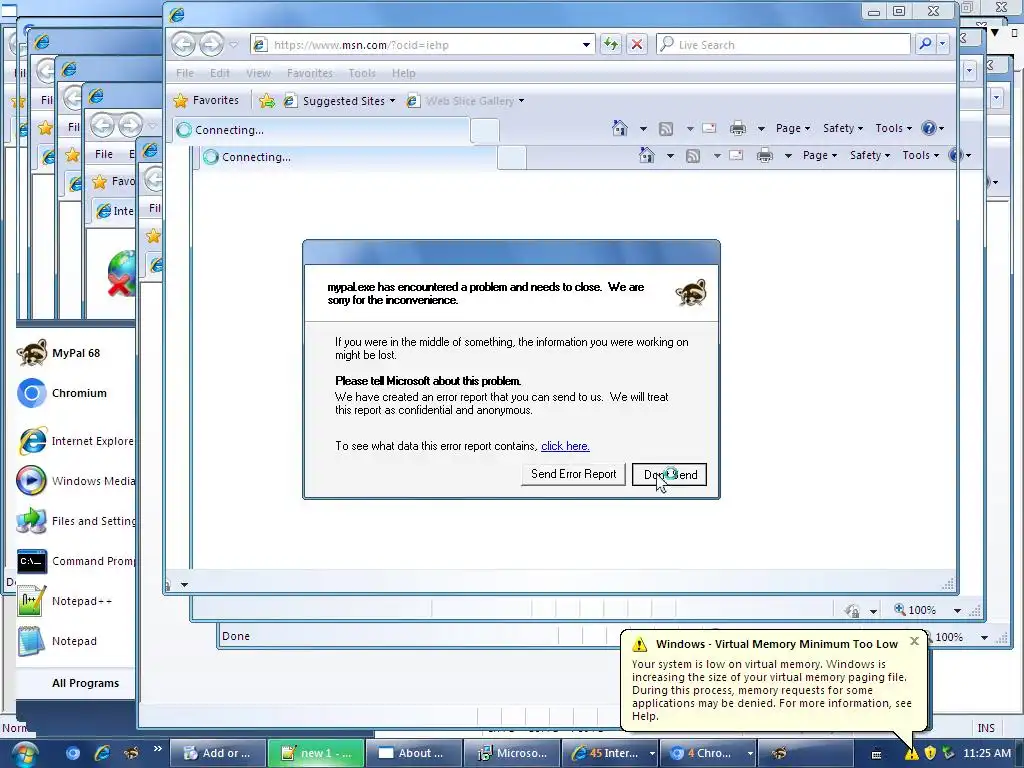Open the Web Slice Gallery dropdown

point(465,101)
